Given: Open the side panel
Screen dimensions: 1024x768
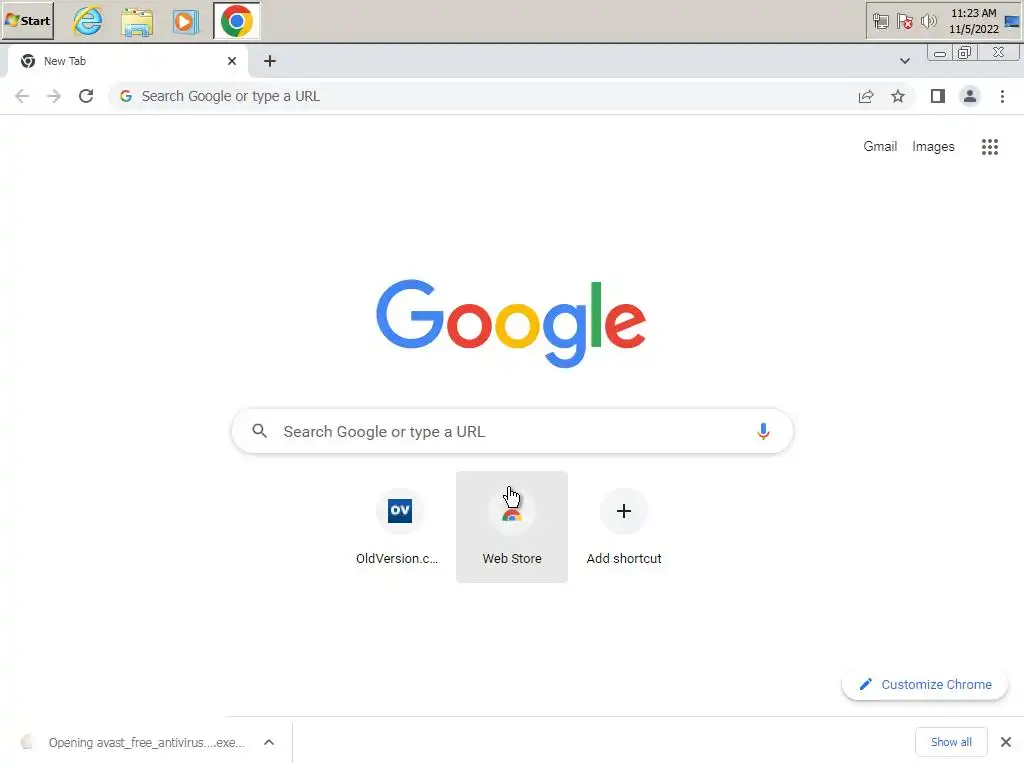Looking at the screenshot, I should click(938, 97).
